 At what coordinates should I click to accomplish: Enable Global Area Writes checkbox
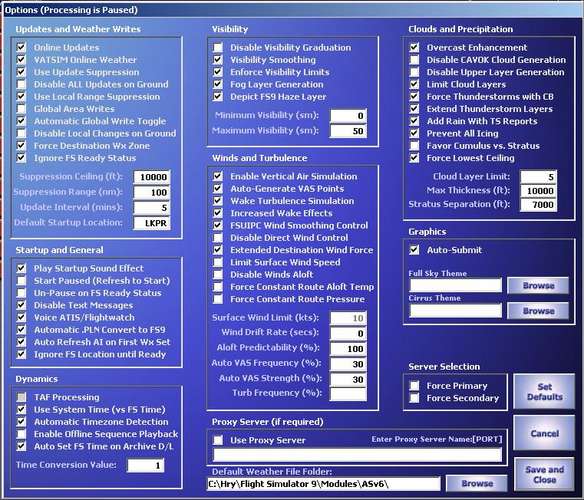pyautogui.click(x=21, y=109)
